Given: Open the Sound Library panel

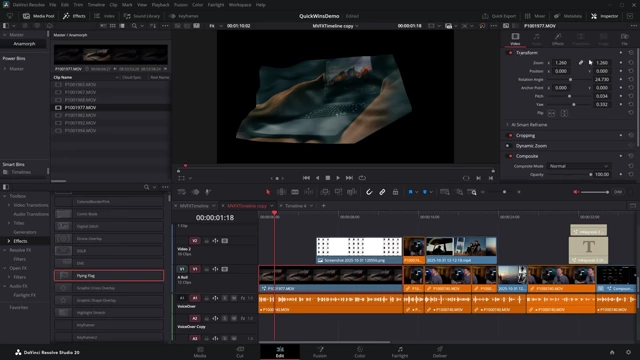Looking at the screenshot, I should [x=142, y=16].
